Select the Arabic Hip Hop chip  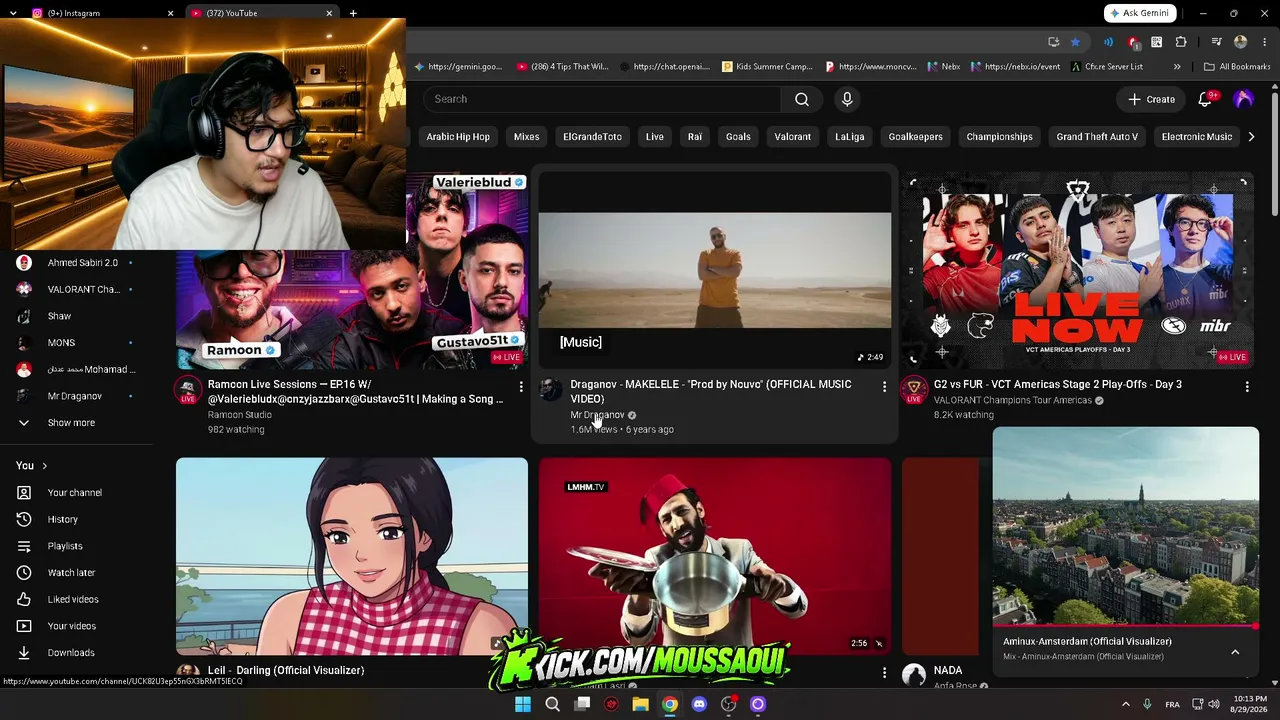pos(458,137)
